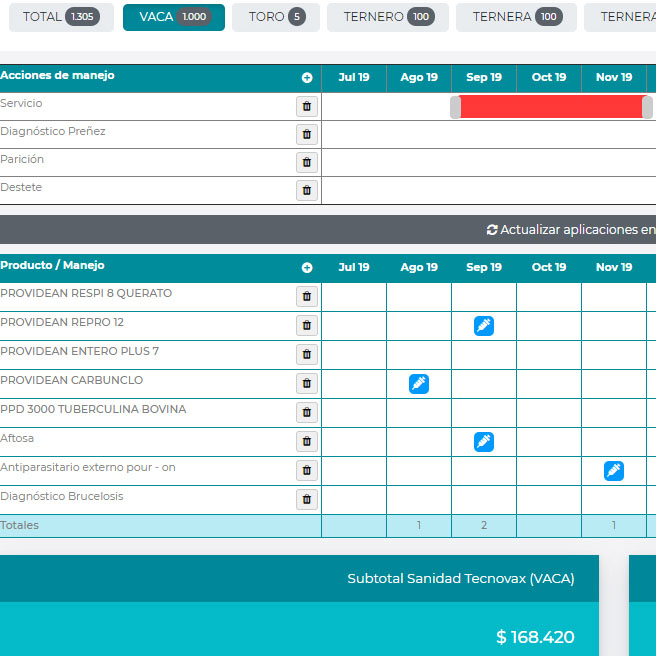The height and width of the screenshot is (656, 656).
Task: Delete PROVIDEAN RESPI 8 QUERATO product
Action: (307, 297)
